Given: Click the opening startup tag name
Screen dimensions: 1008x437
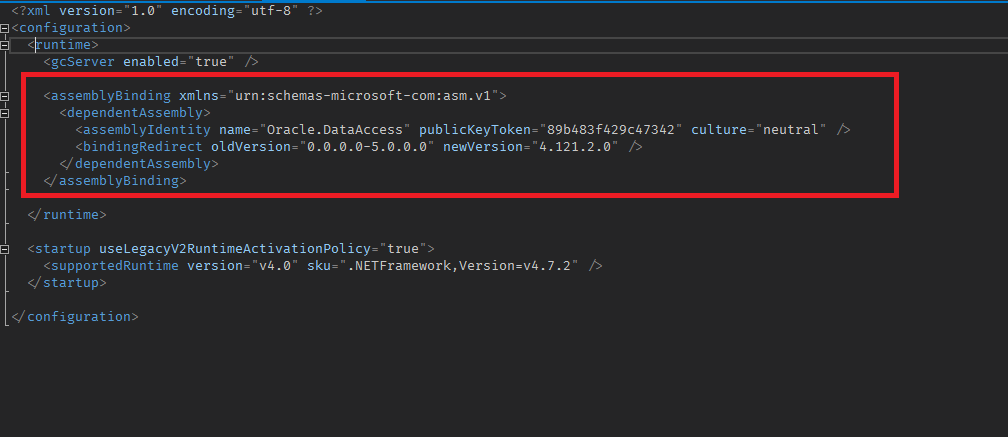Looking at the screenshot, I should pyautogui.click(x=63, y=249).
